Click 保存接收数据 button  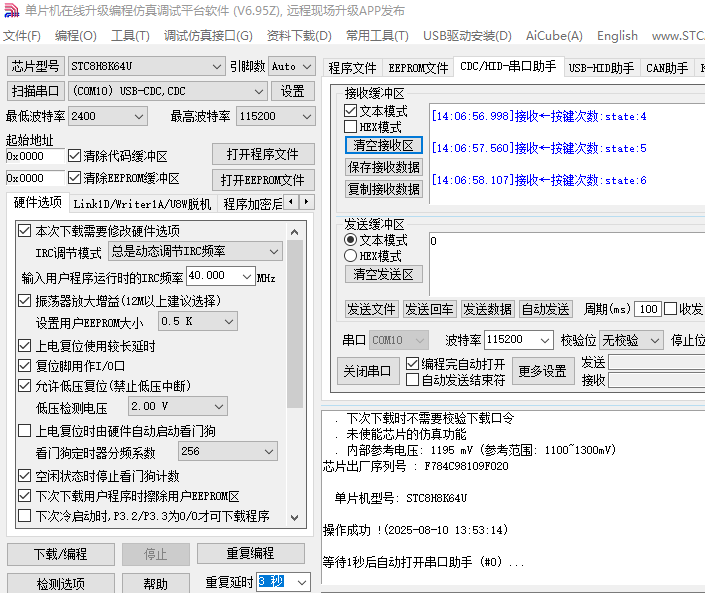[x=384, y=167]
